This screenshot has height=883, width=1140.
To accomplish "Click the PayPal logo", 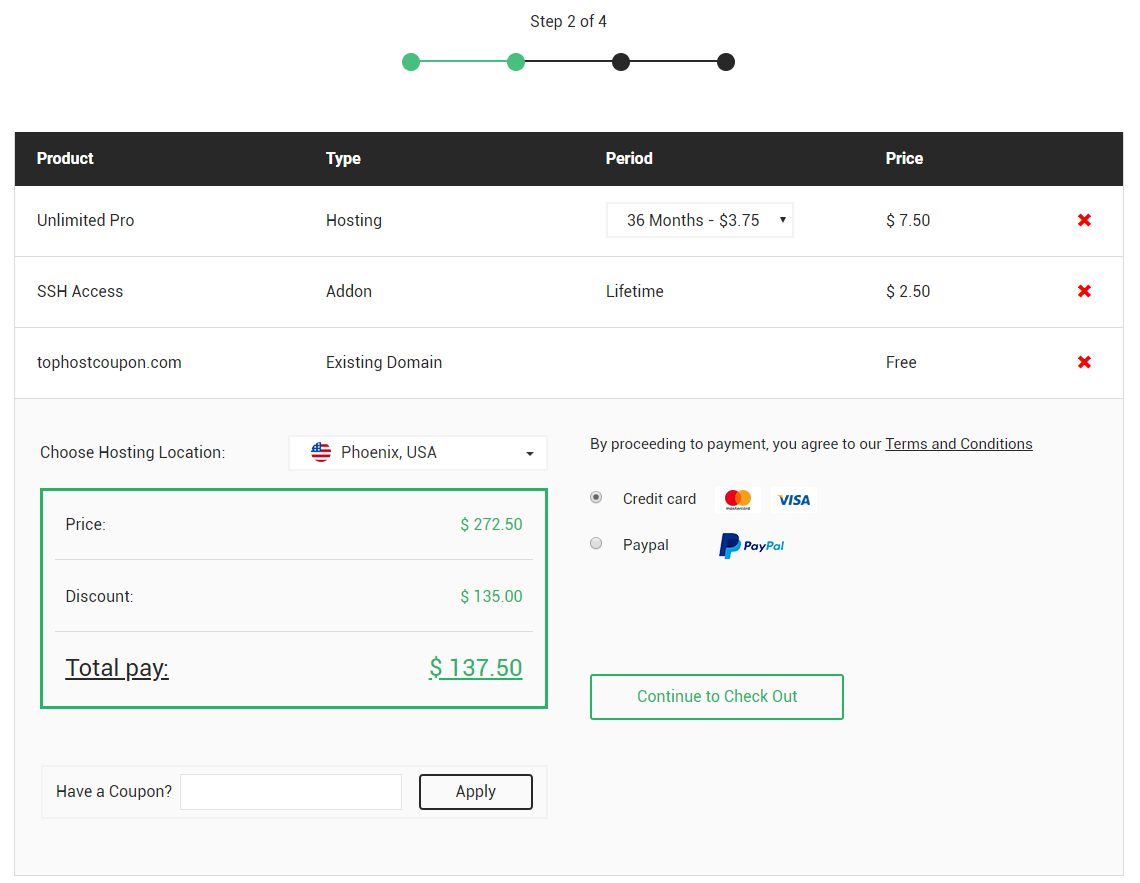I will point(751,545).
